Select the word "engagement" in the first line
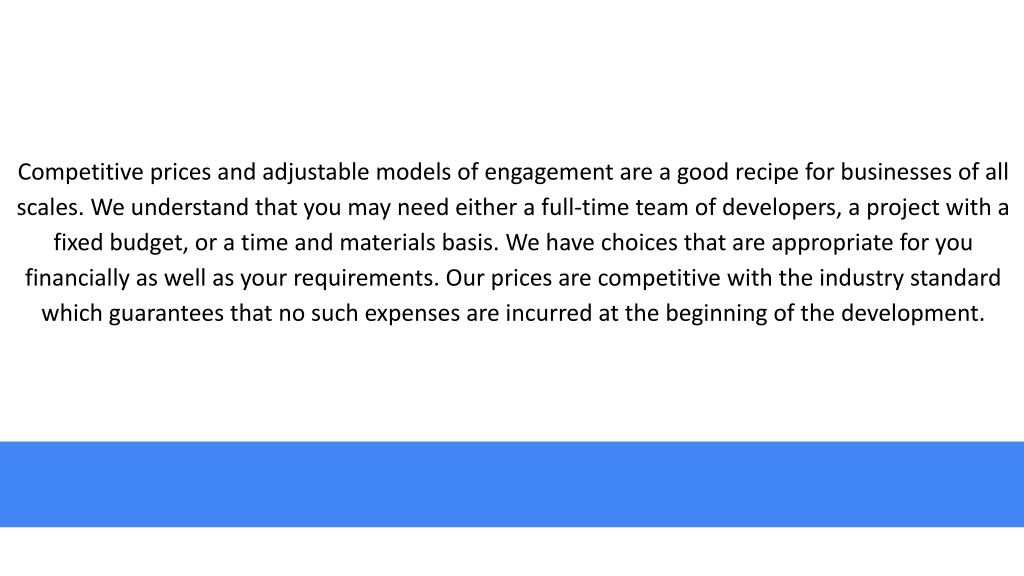1024x576 pixels. click(549, 173)
